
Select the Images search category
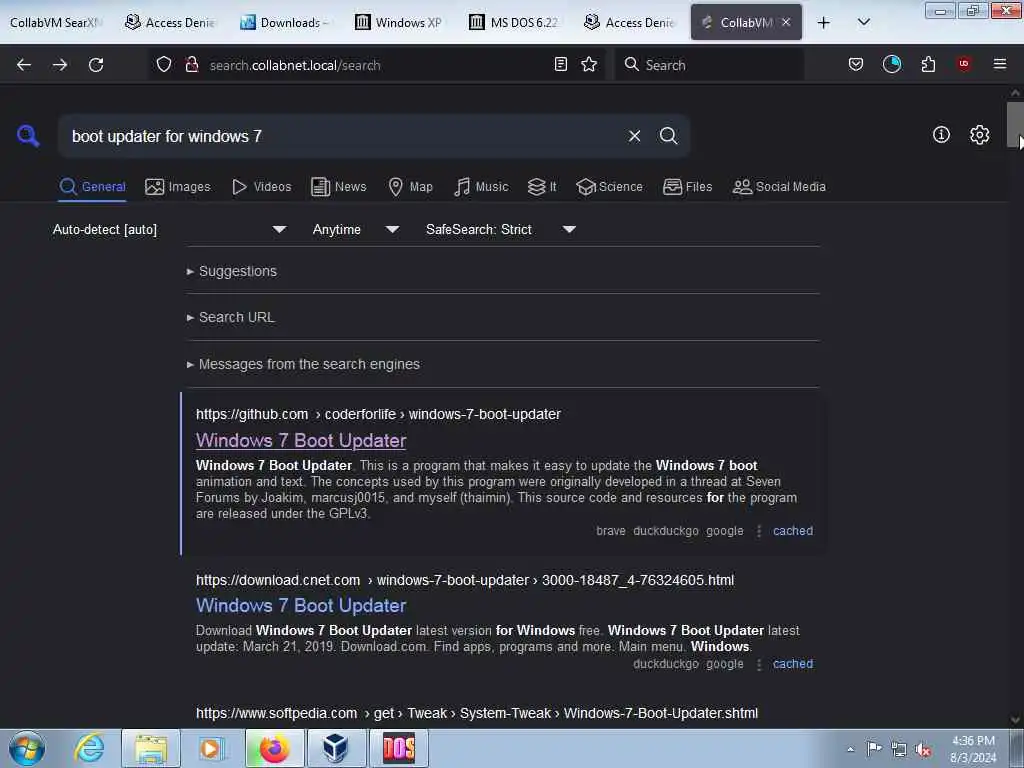[x=178, y=187]
